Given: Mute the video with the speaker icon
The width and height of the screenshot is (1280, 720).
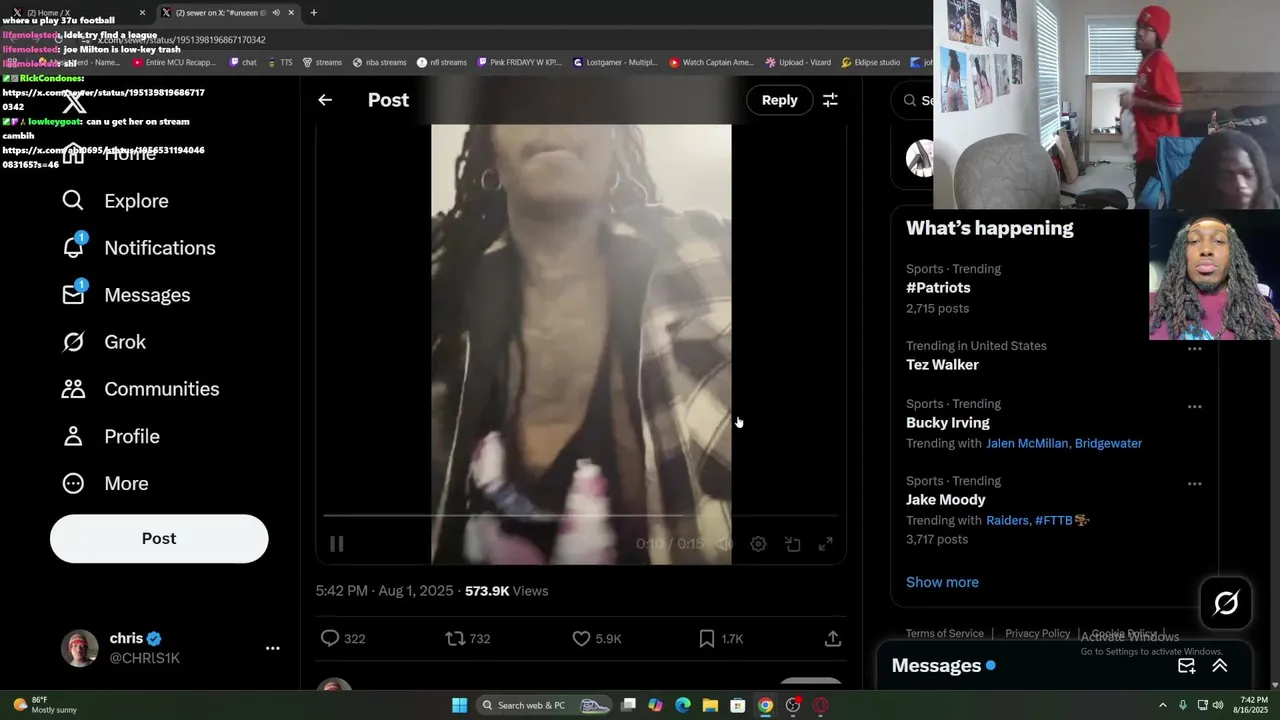Looking at the screenshot, I should pyautogui.click(x=724, y=544).
